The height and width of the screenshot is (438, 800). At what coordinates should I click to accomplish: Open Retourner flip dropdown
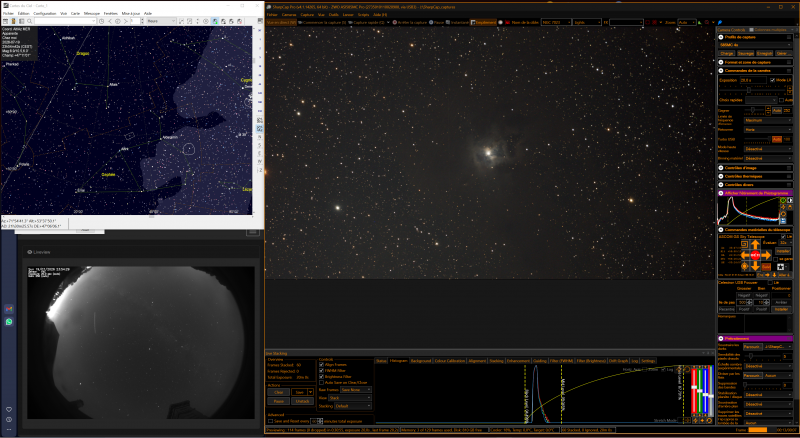[x=768, y=130]
